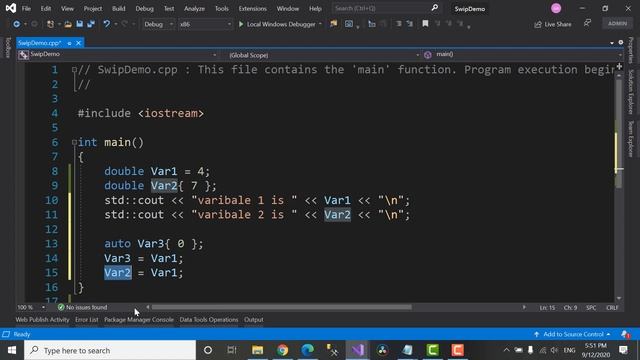This screenshot has height=360, width=640.
Task: Open the Help menu
Action: (315, 8)
